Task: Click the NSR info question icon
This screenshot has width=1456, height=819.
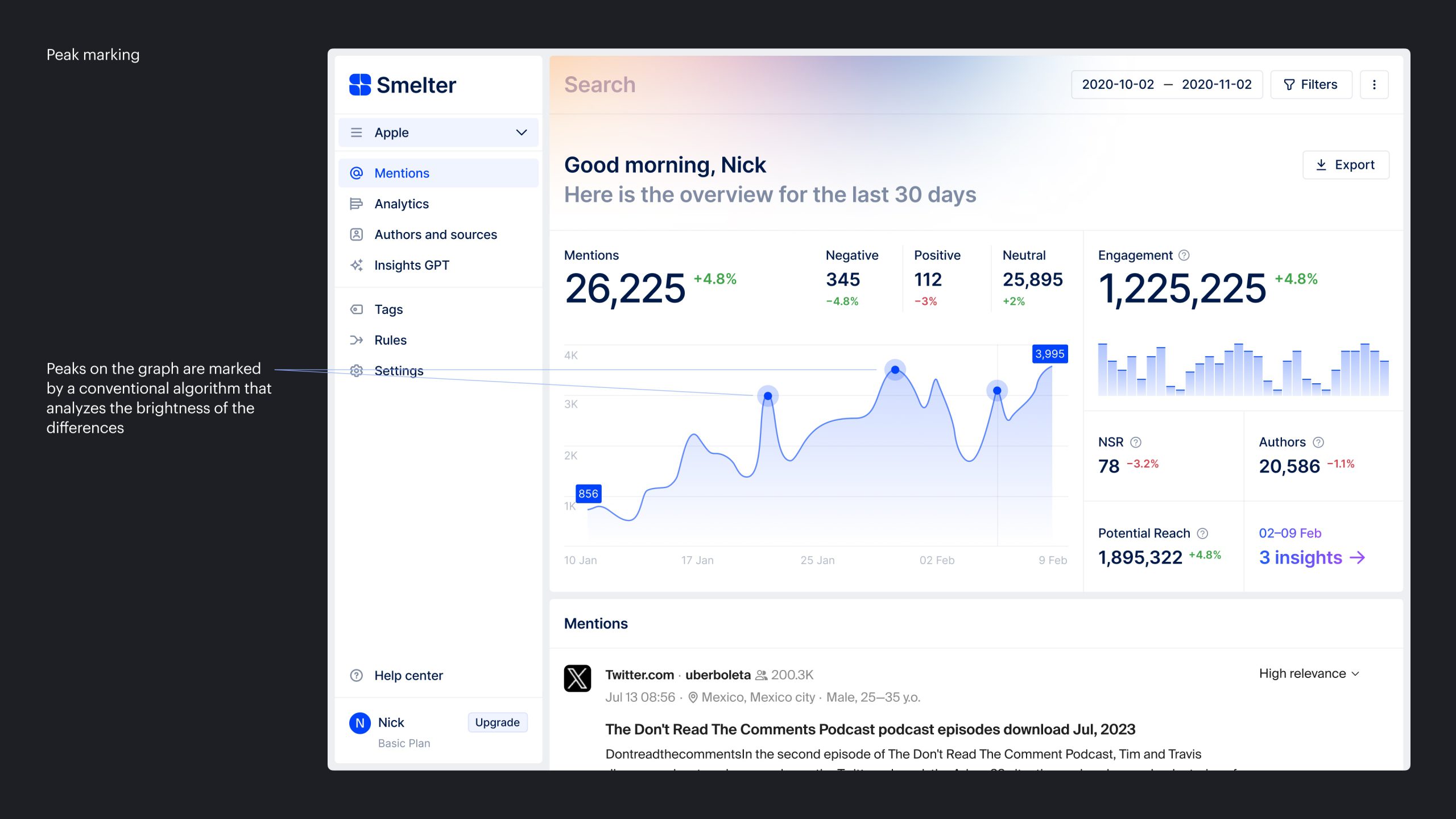Action: (x=1136, y=442)
